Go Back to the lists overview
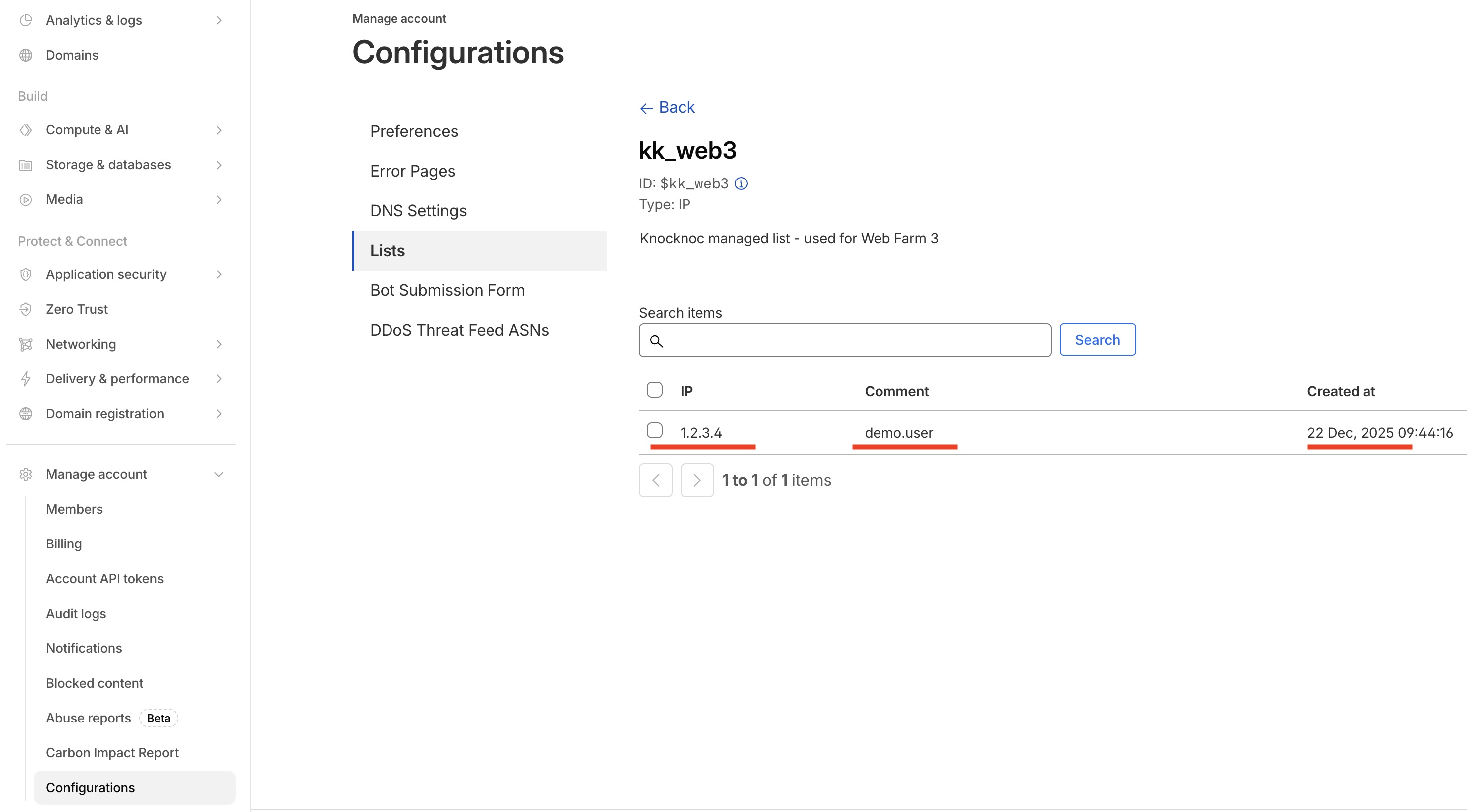Image resolution: width=1467 pixels, height=812 pixels. [x=668, y=107]
